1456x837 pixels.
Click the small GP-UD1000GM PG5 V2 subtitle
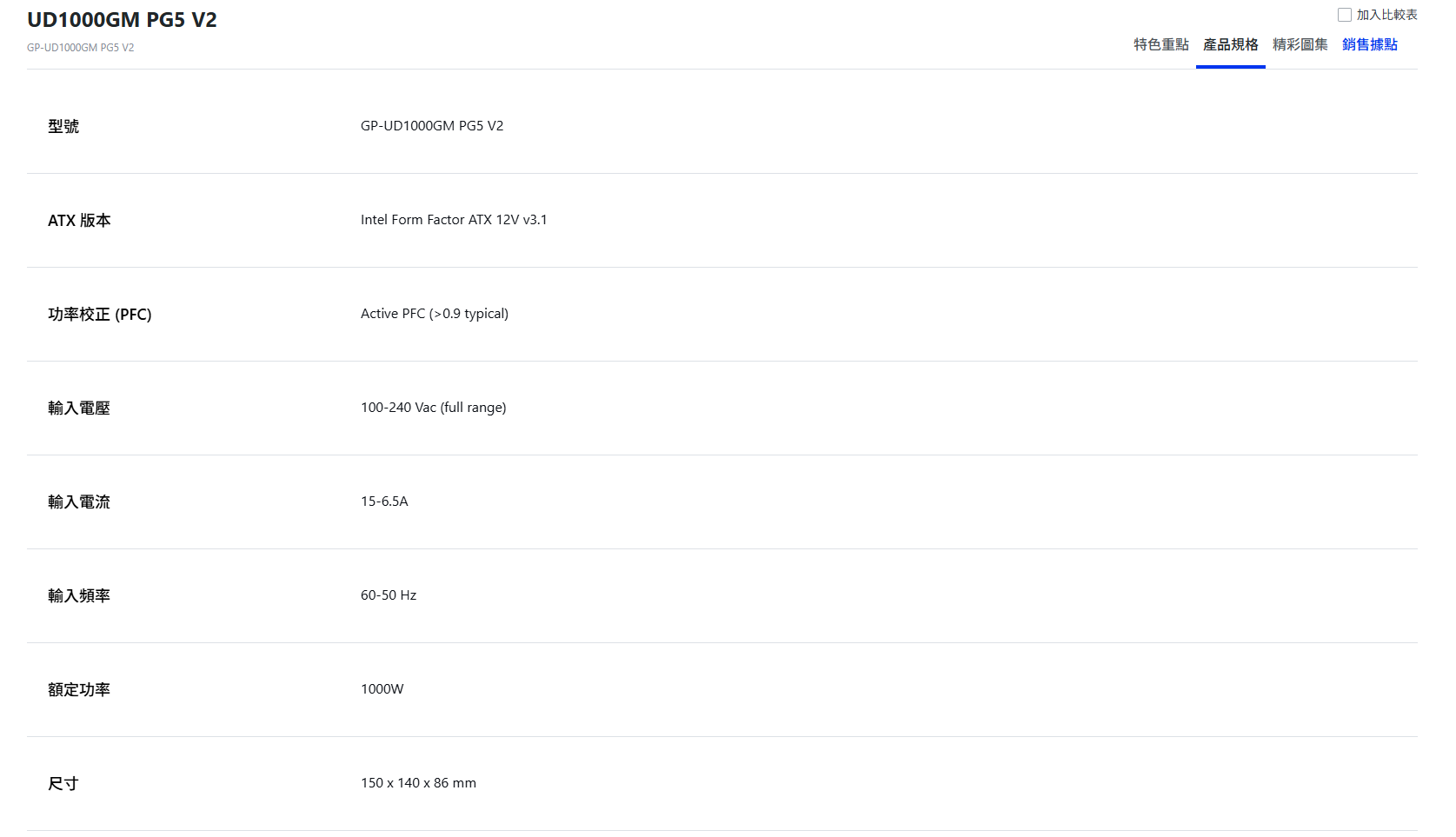point(80,48)
